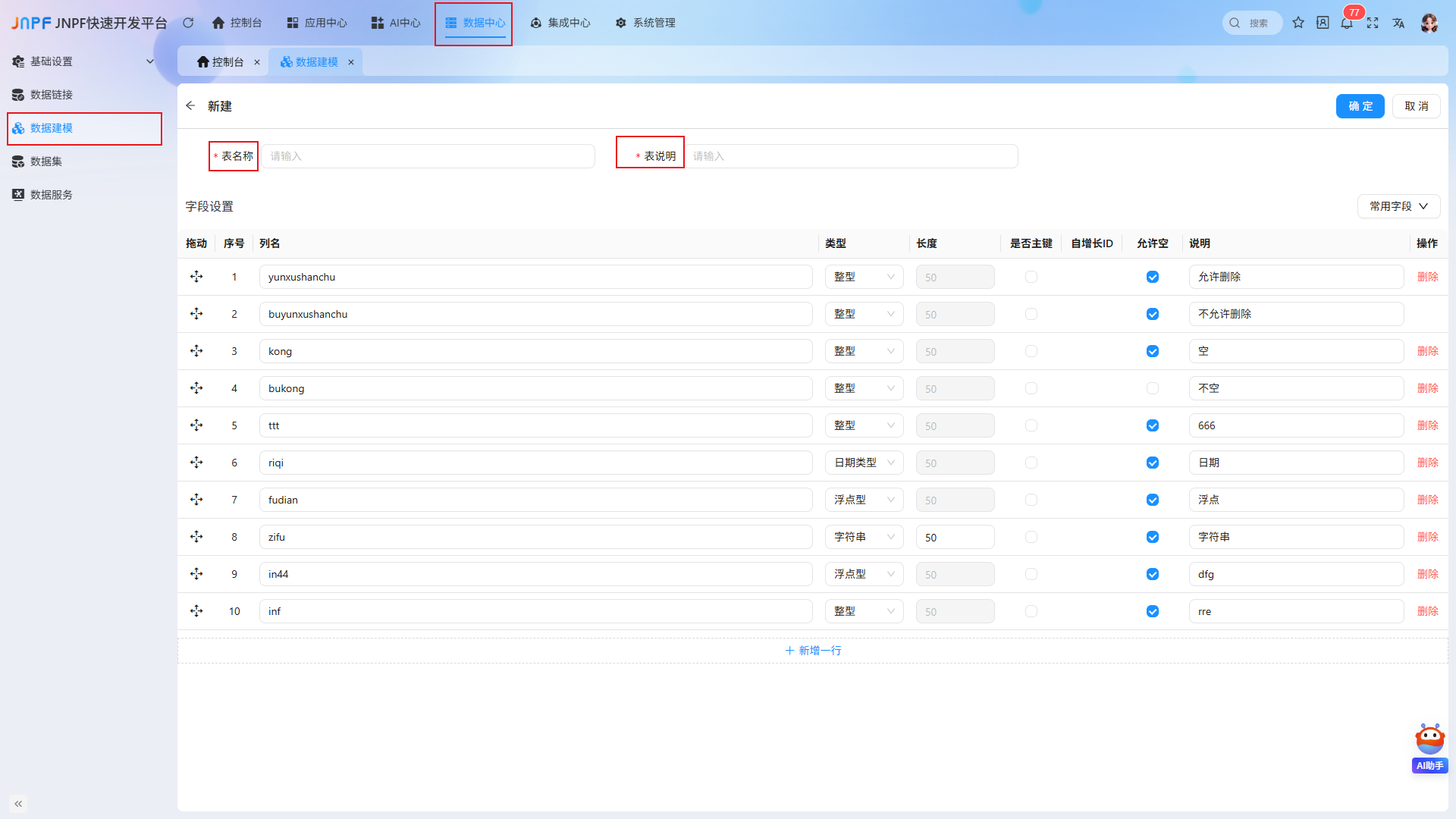Open the 常用字段 dropdown
1456x819 pixels.
coord(1398,206)
